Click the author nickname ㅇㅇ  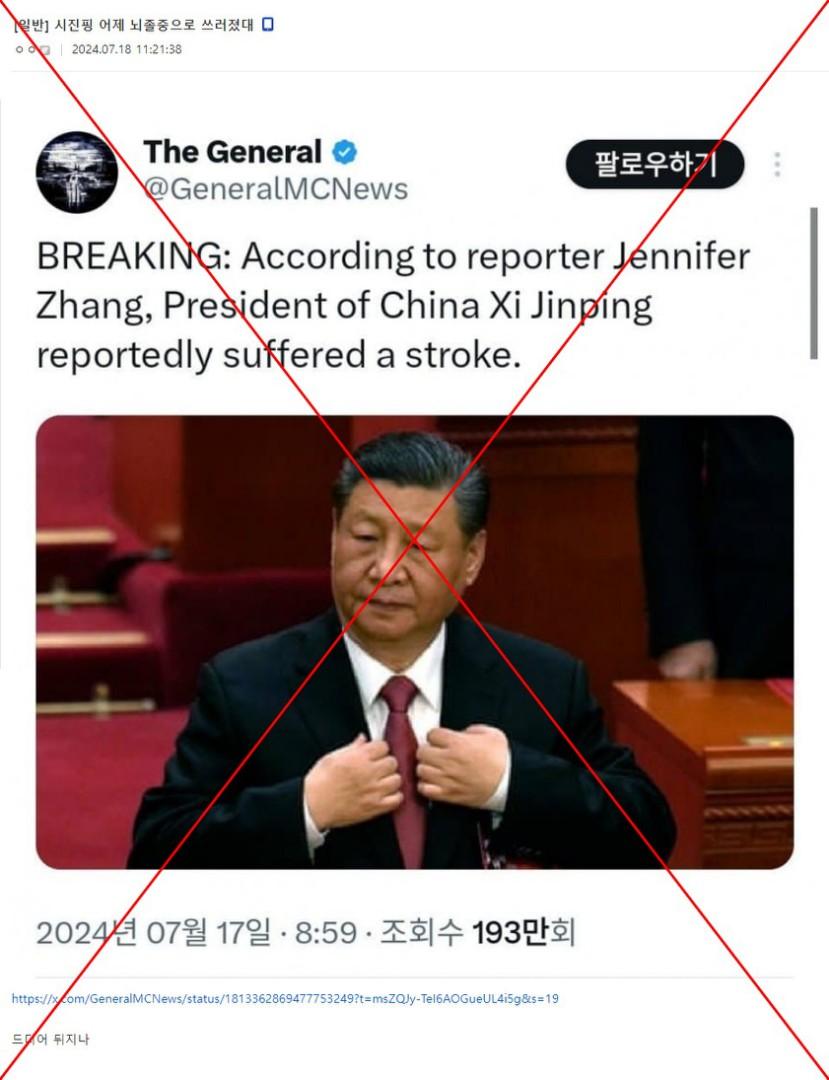(26, 50)
